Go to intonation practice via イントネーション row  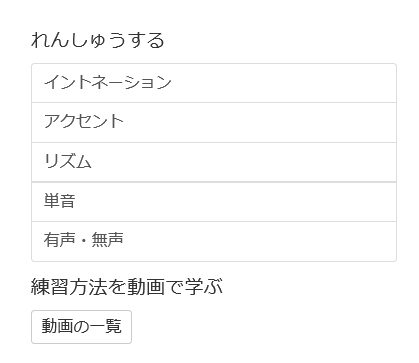[214, 83]
